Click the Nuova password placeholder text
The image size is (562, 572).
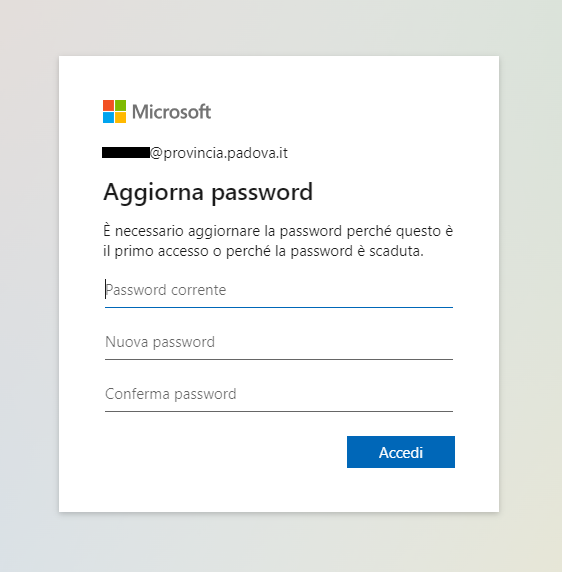(160, 342)
